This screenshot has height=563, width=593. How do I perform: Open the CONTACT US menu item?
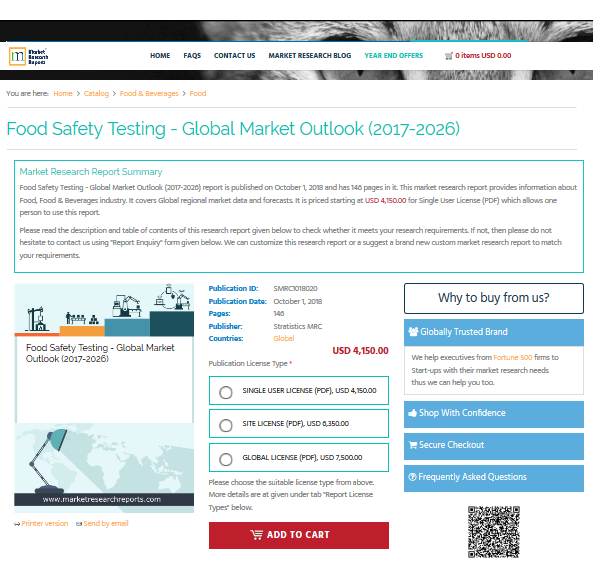coord(234,56)
